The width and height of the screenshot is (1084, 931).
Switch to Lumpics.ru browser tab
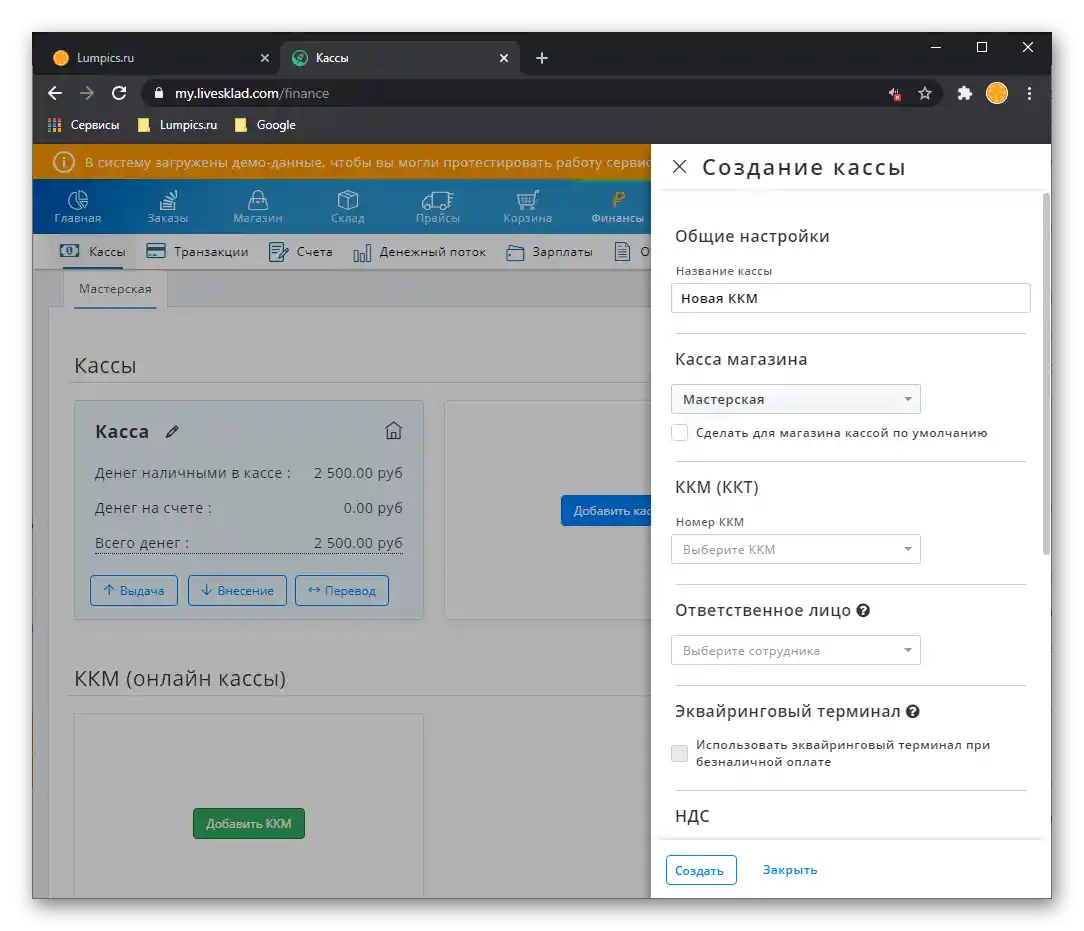160,58
